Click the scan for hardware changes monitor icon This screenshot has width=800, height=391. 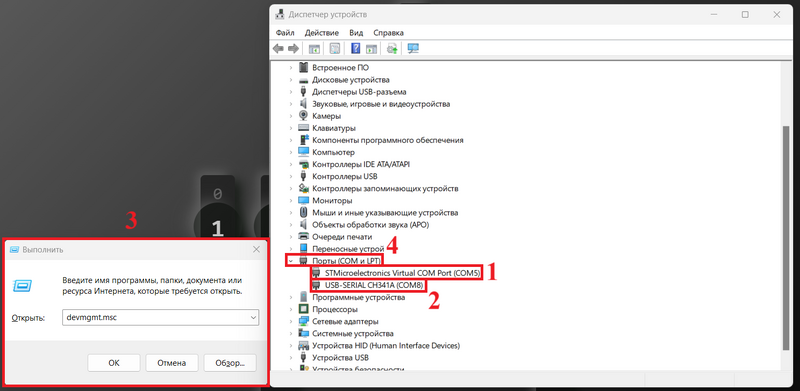413,49
